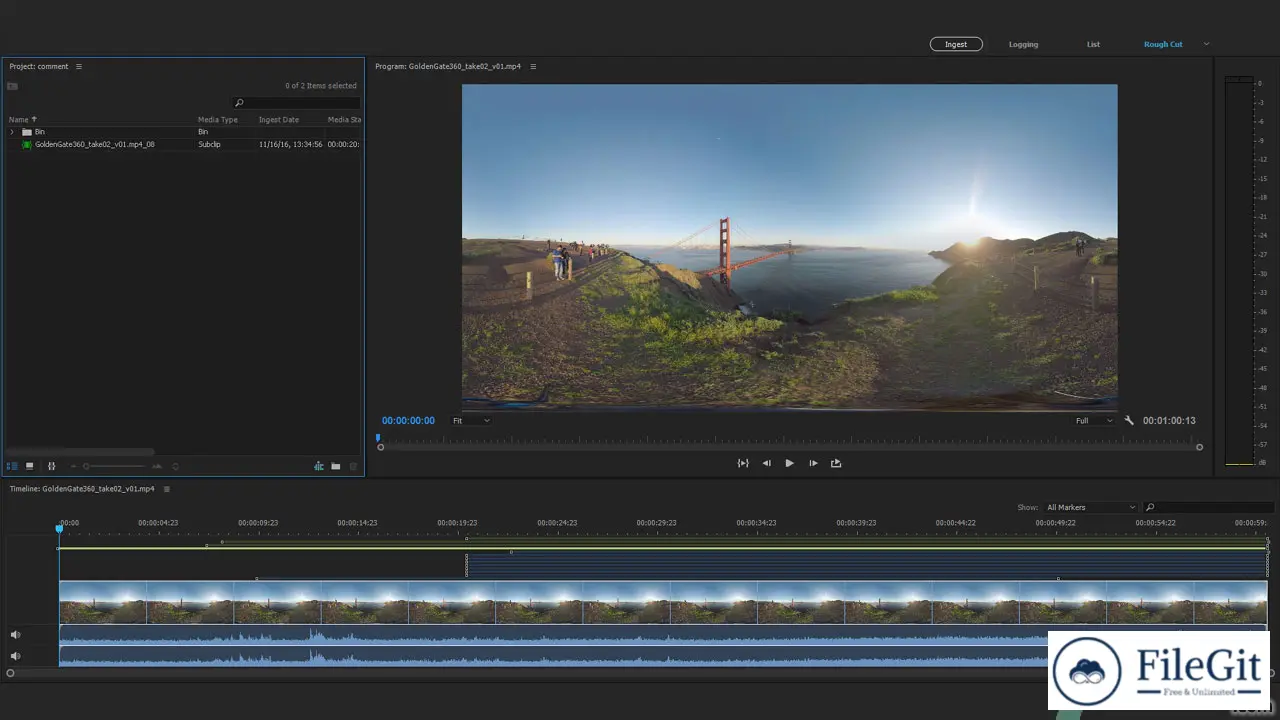The image size is (1280, 720).
Task: Open the Show All Markers dropdown
Action: [x=1090, y=507]
